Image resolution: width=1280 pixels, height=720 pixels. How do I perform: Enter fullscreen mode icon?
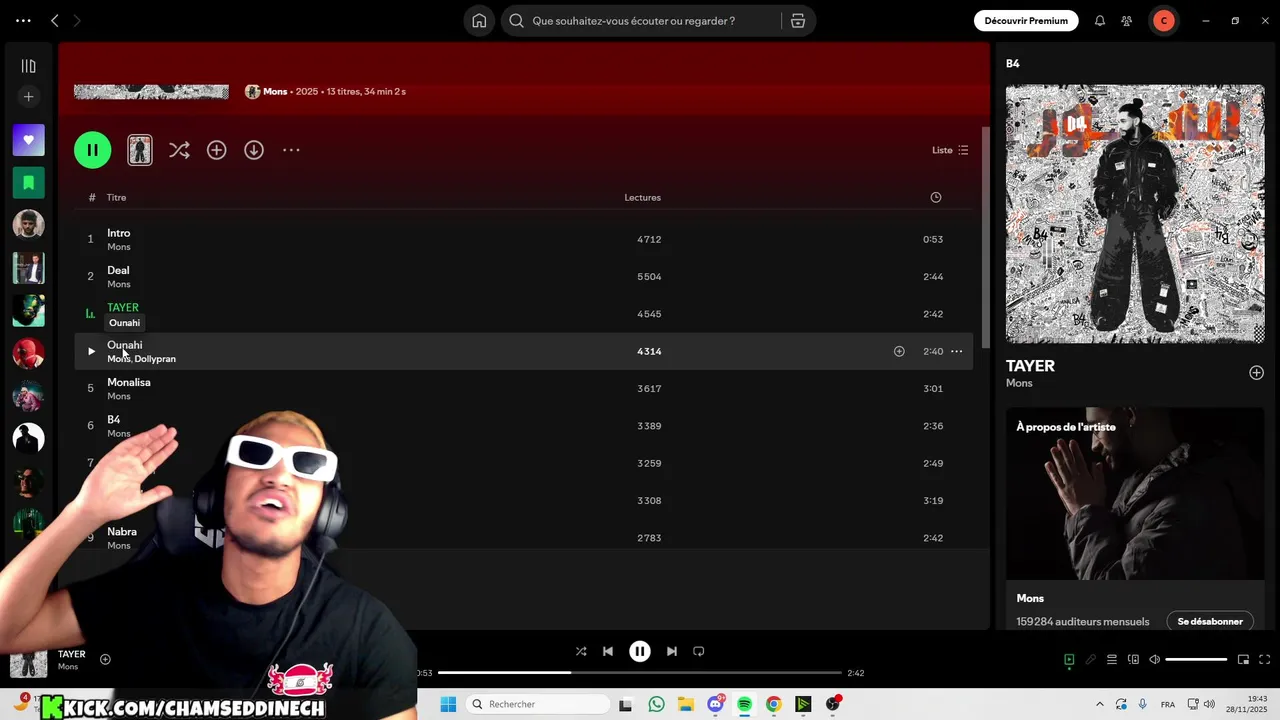coord(1265,659)
